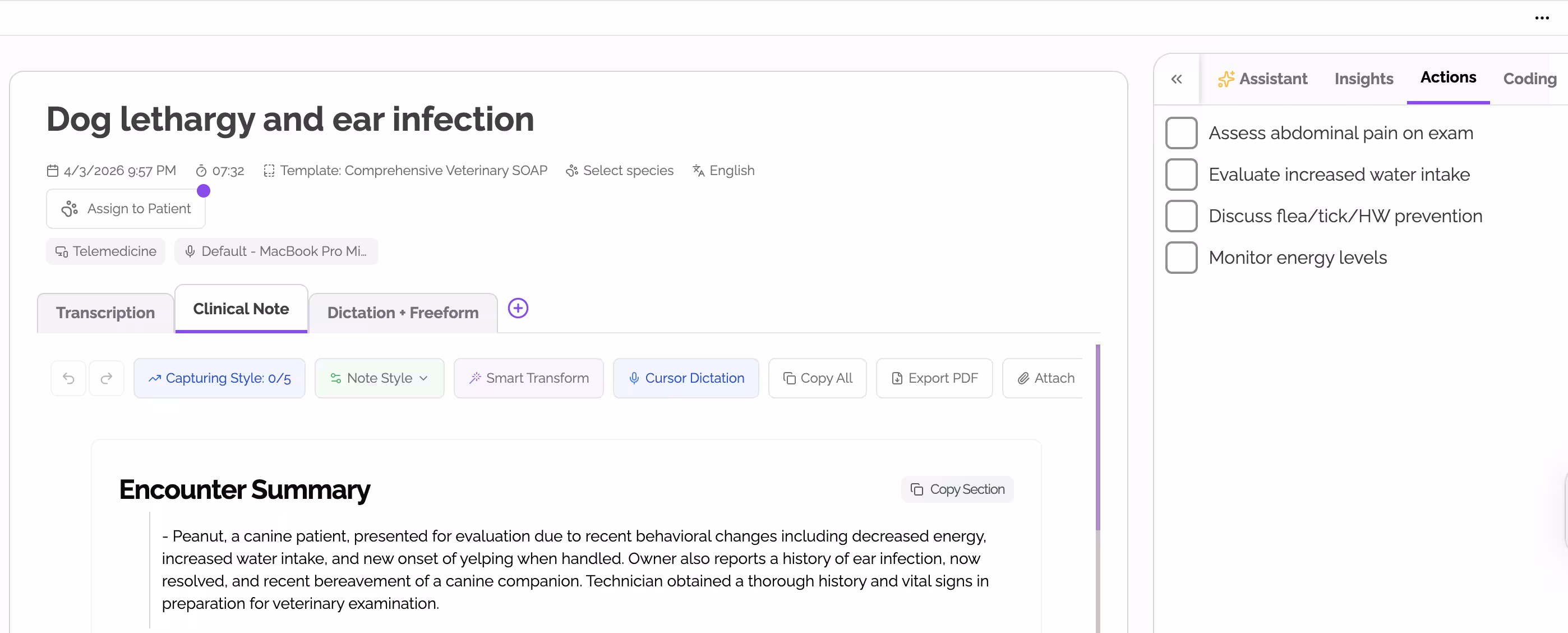Change the English language selector
Viewport: 1568px width, 633px height.
click(724, 171)
